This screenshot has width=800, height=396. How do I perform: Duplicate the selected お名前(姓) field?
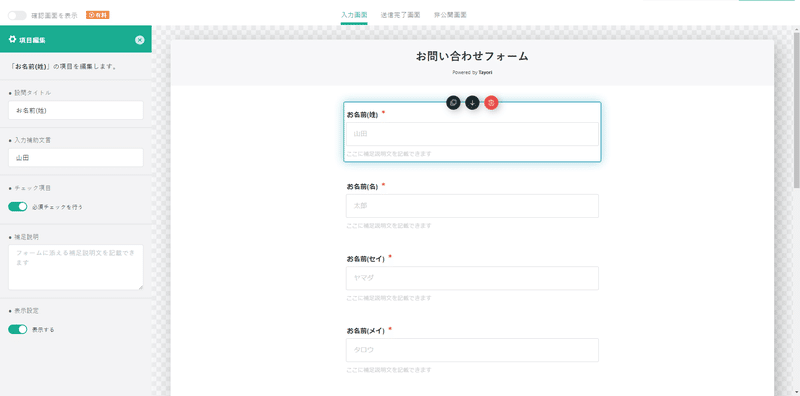click(453, 103)
